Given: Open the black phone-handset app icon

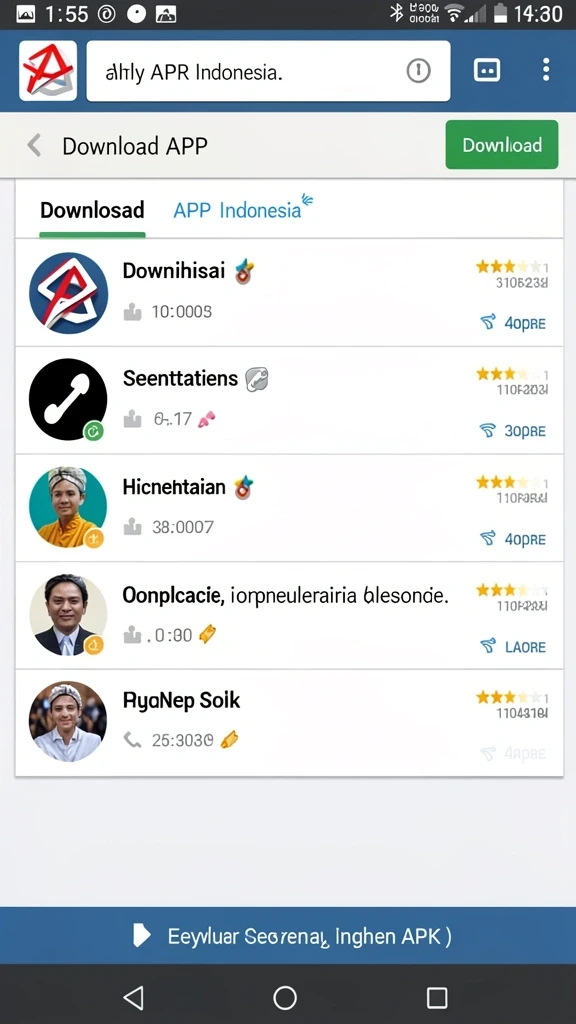Looking at the screenshot, I should 68,399.
